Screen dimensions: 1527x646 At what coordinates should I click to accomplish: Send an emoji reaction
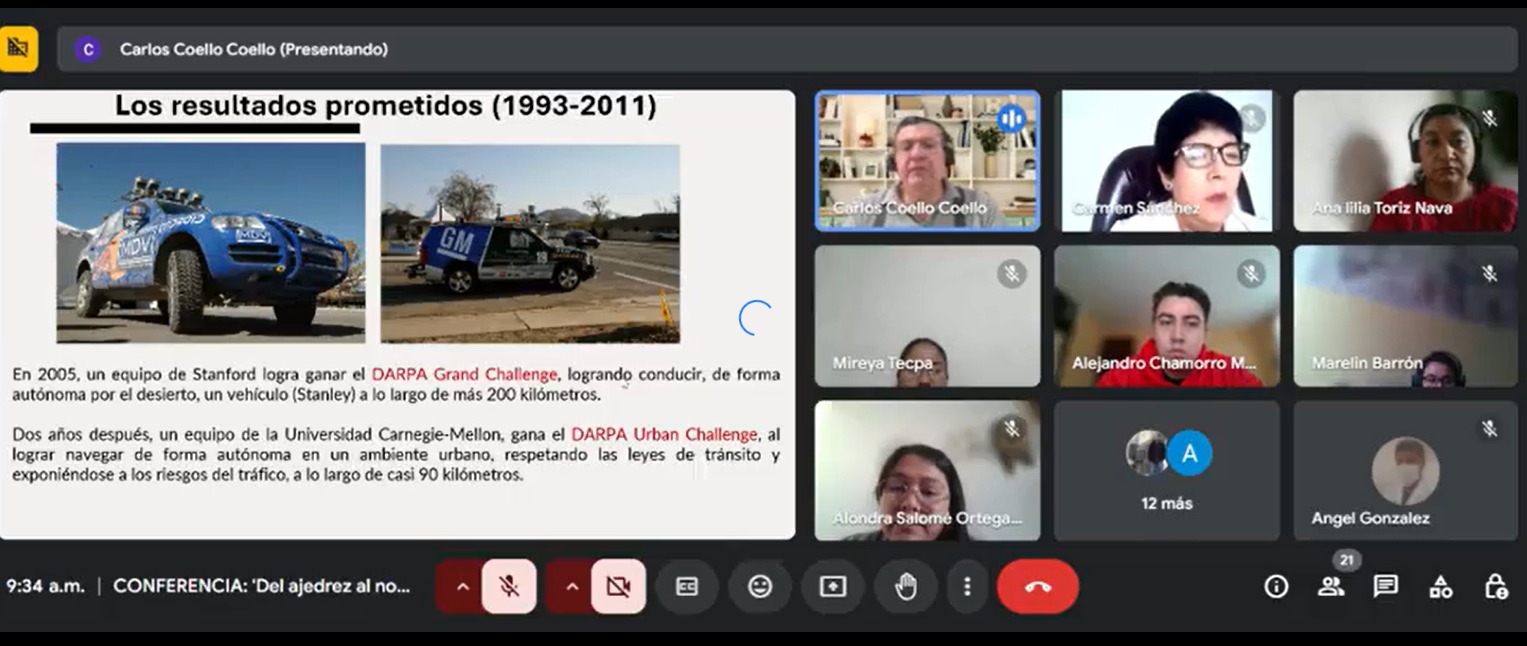[760, 587]
